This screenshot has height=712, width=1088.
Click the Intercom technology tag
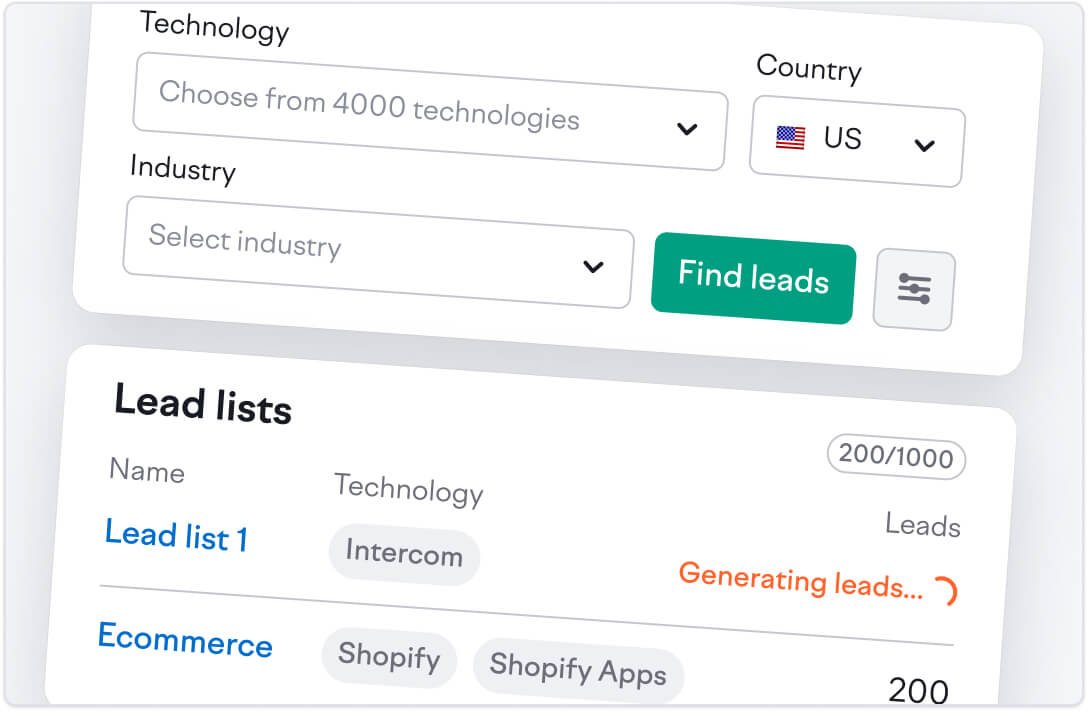[x=404, y=553]
